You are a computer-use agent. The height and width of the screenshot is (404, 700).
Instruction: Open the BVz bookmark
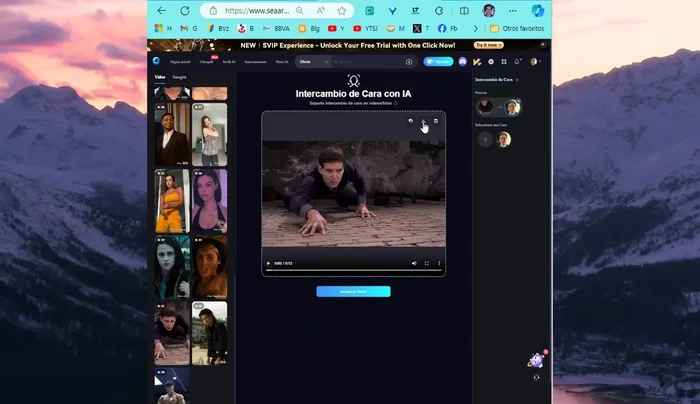click(x=218, y=29)
